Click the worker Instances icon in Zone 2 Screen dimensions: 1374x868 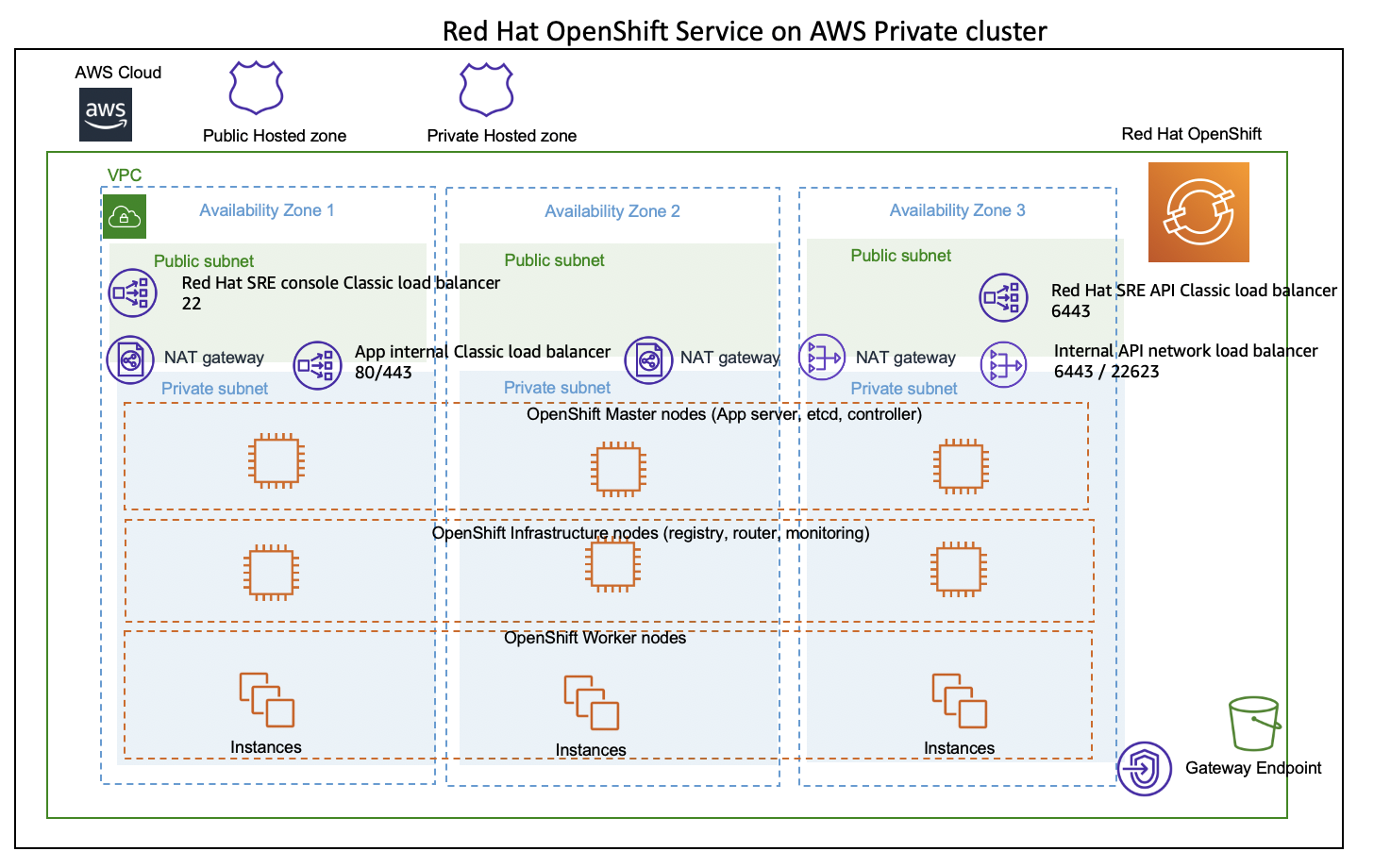[x=592, y=703]
